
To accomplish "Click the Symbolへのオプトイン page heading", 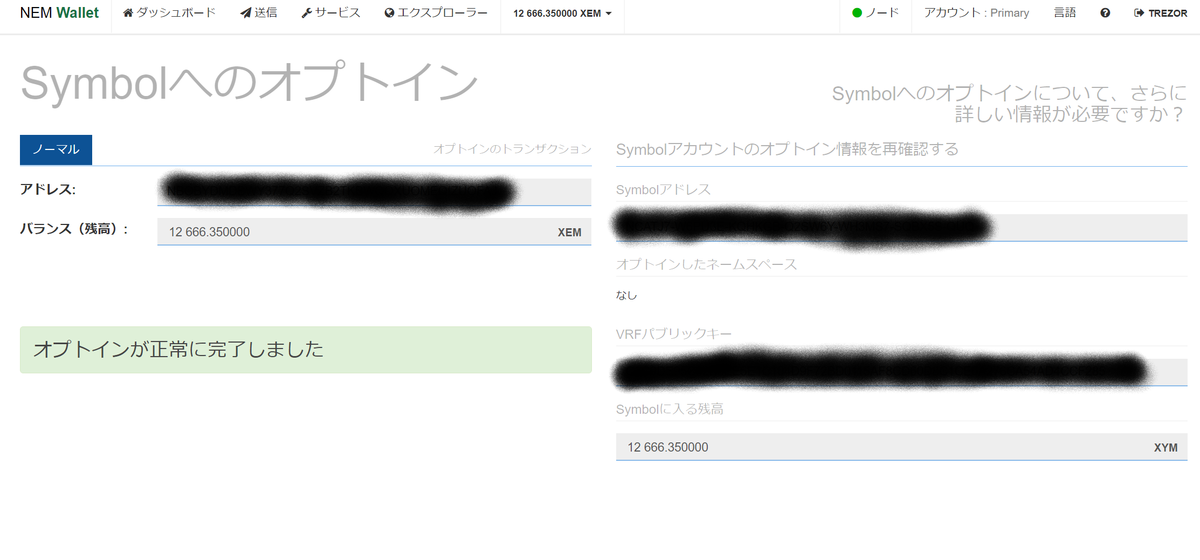I will [x=249, y=83].
